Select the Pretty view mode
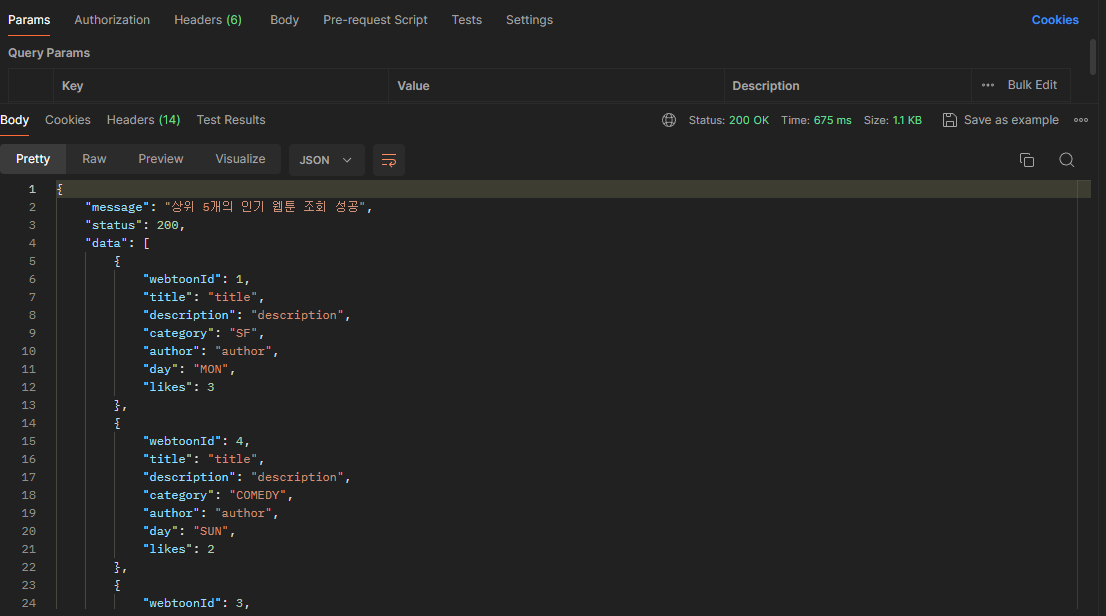This screenshot has height=616, width=1106. point(33,159)
